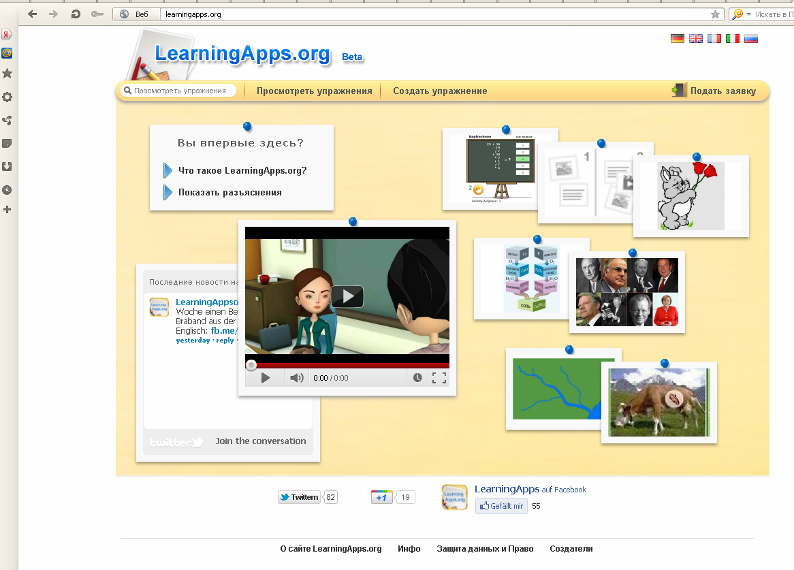The height and width of the screenshot is (570, 794).
Task: Click the gear icon in the browser sidebar
Action: tap(7, 97)
